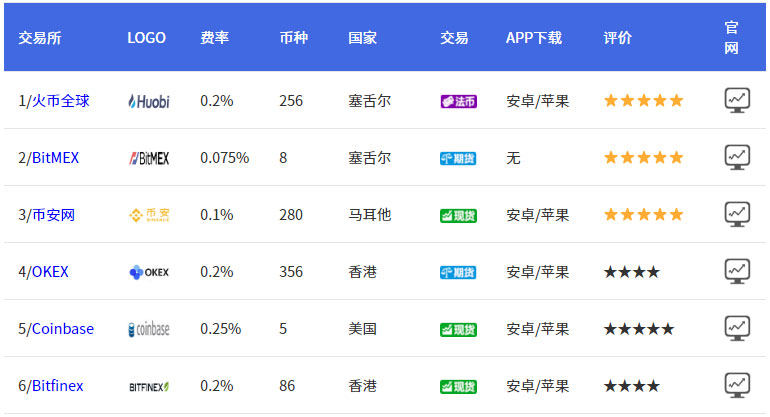Viewport: 770px width, 417px height.
Task: Open the Coinbase exchange link
Action: [x=62, y=329]
